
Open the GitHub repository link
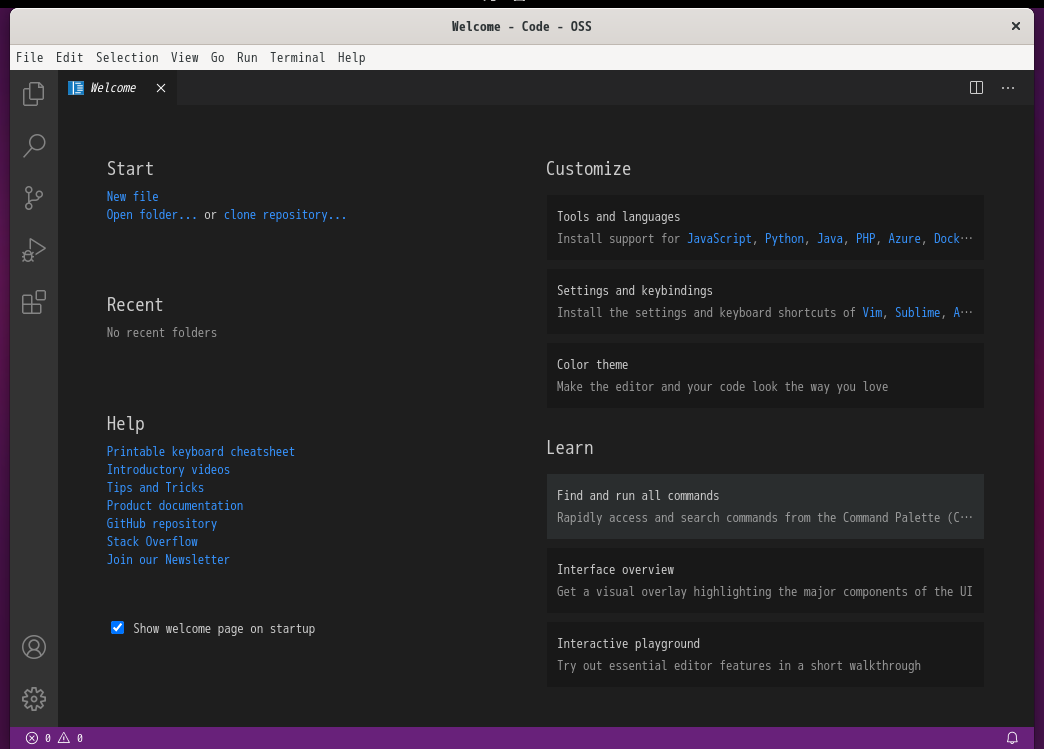pos(162,523)
